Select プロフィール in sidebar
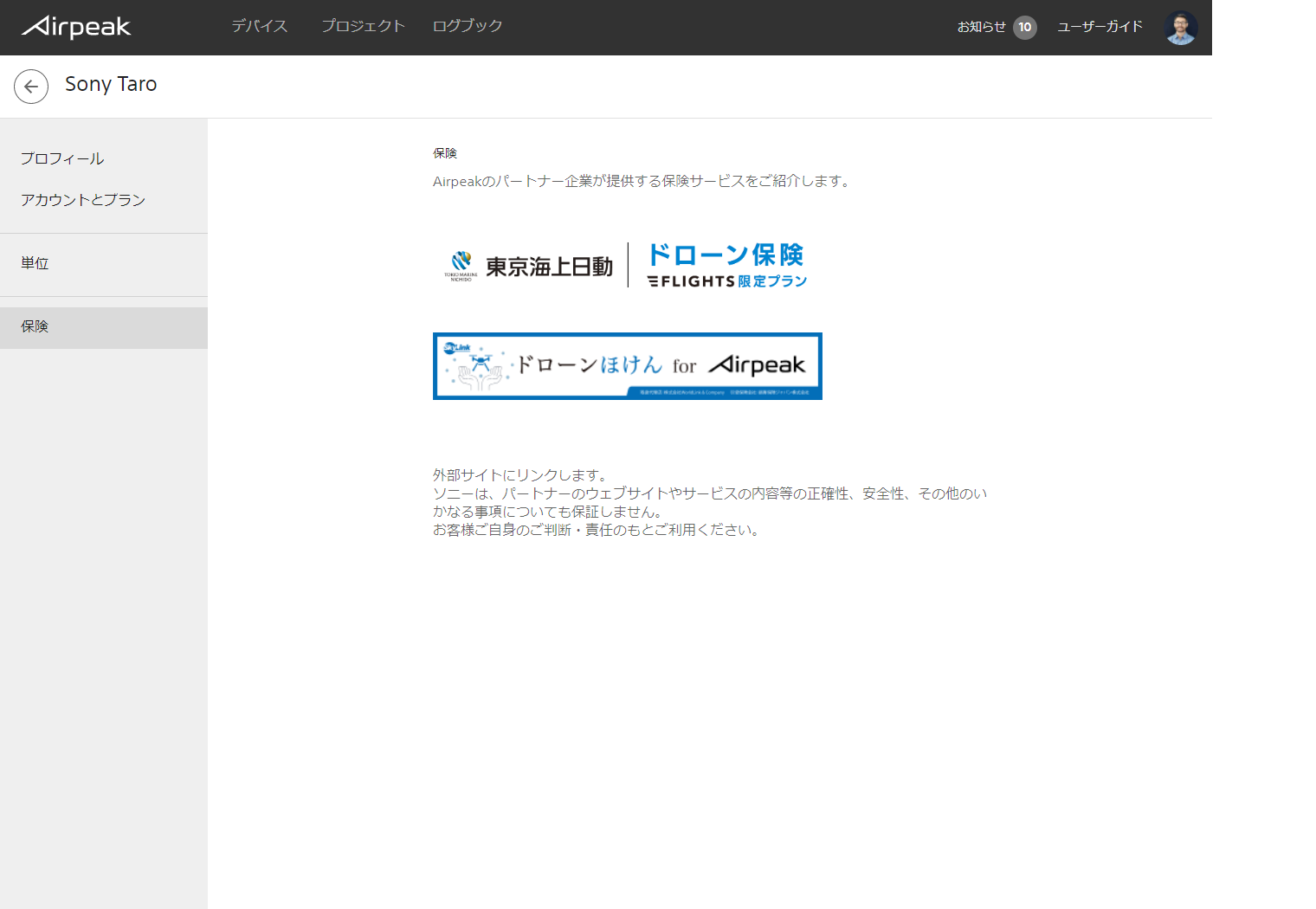 (x=104, y=158)
